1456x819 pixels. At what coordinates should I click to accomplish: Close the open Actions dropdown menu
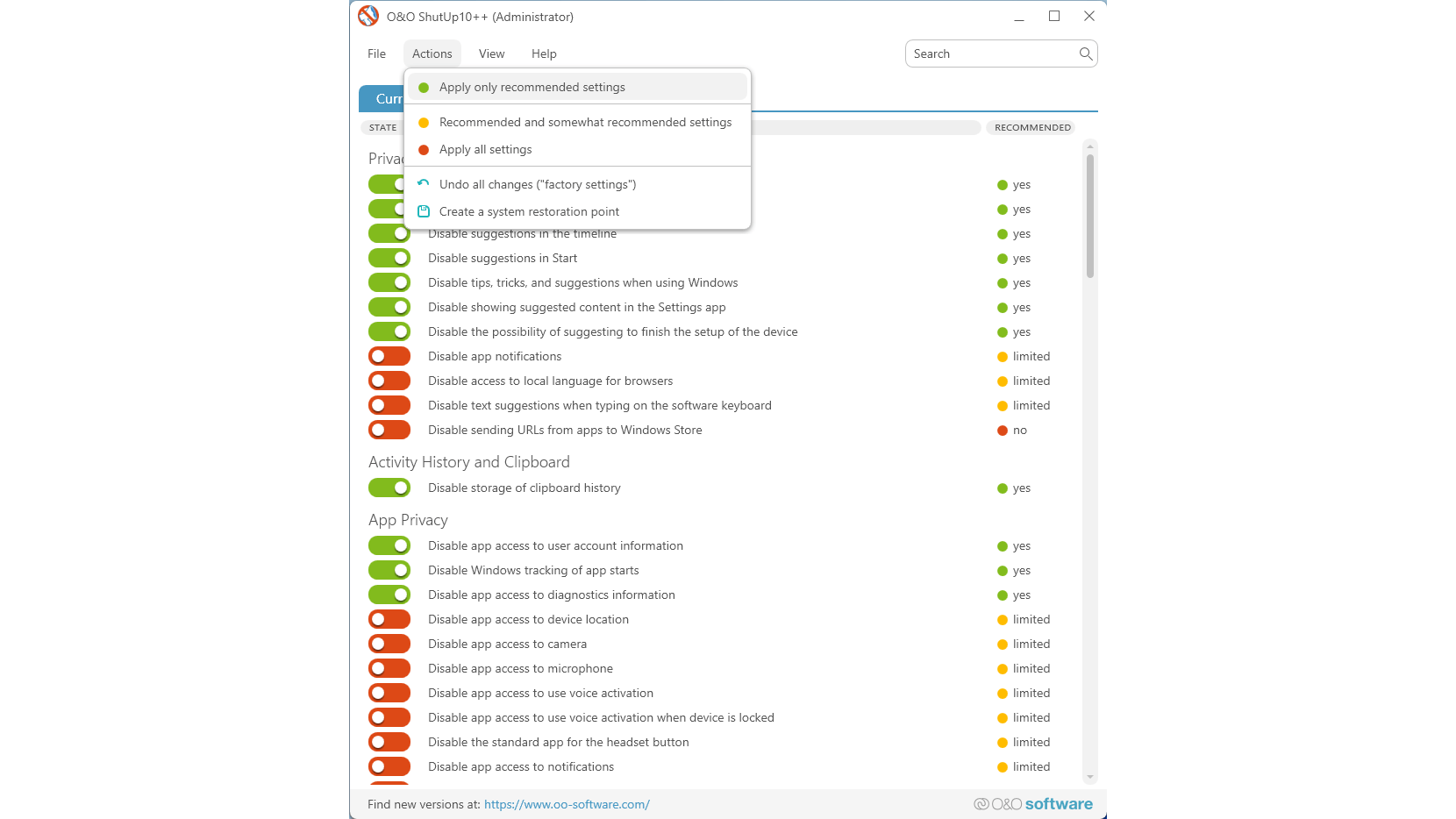(x=432, y=53)
